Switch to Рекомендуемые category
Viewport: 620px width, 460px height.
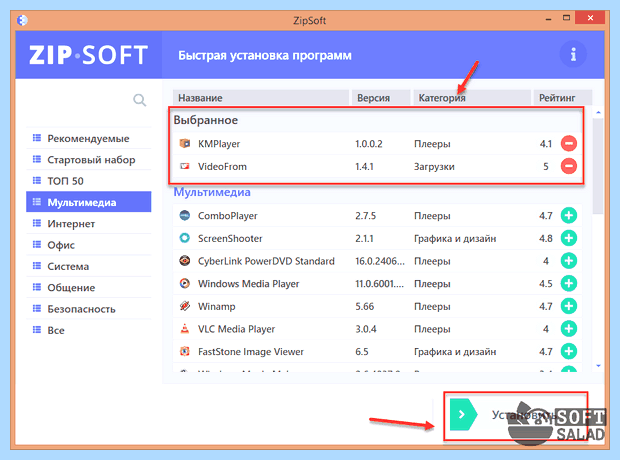(x=89, y=138)
